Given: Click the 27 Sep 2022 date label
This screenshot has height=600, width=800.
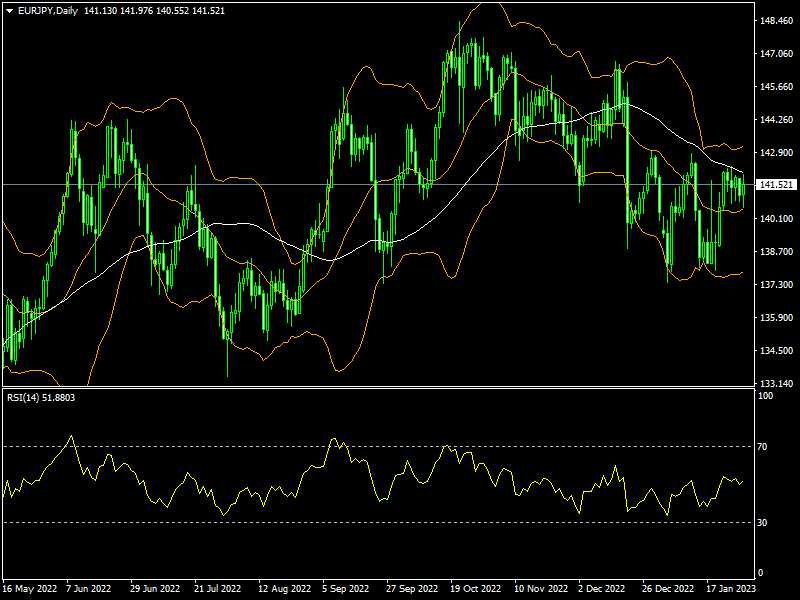Looking at the screenshot, I should tap(412, 588).
